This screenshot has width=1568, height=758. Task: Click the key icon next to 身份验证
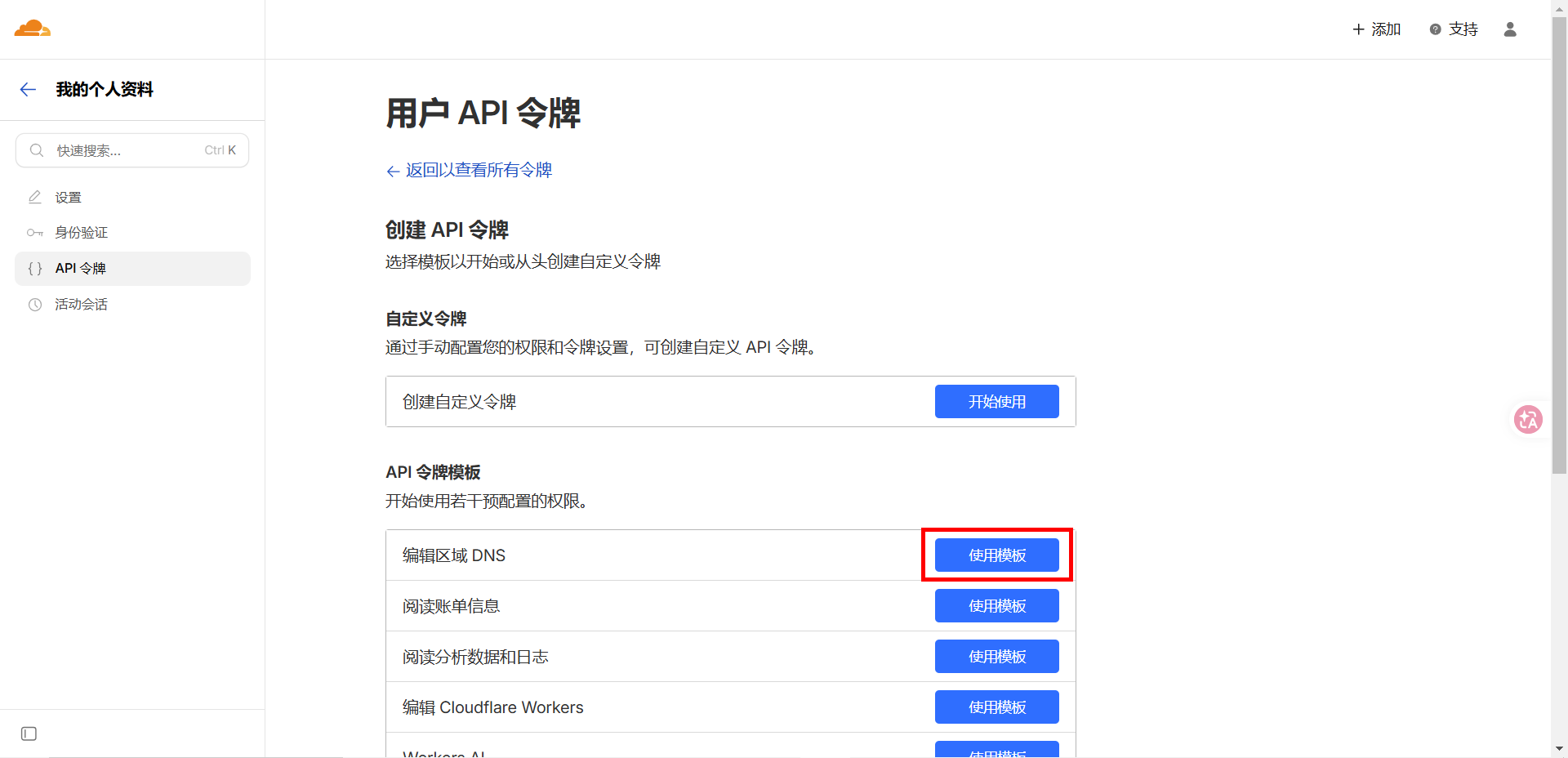(x=35, y=233)
